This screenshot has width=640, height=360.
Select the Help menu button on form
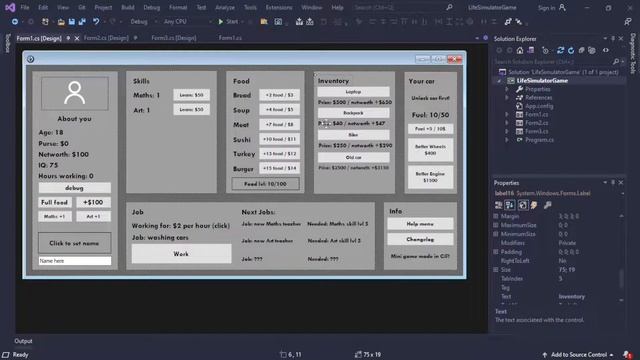click(x=420, y=224)
